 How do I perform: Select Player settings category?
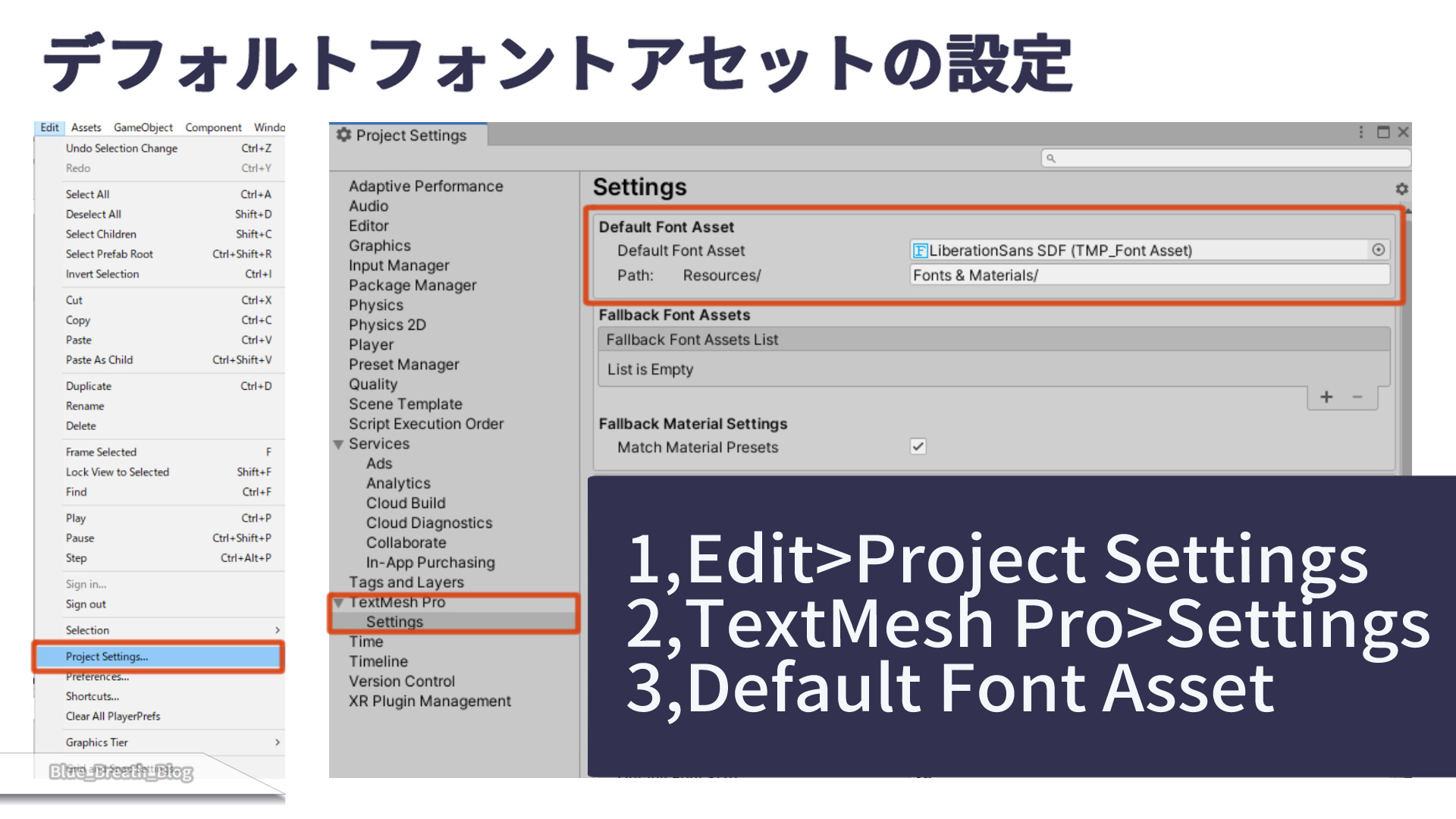(x=371, y=344)
